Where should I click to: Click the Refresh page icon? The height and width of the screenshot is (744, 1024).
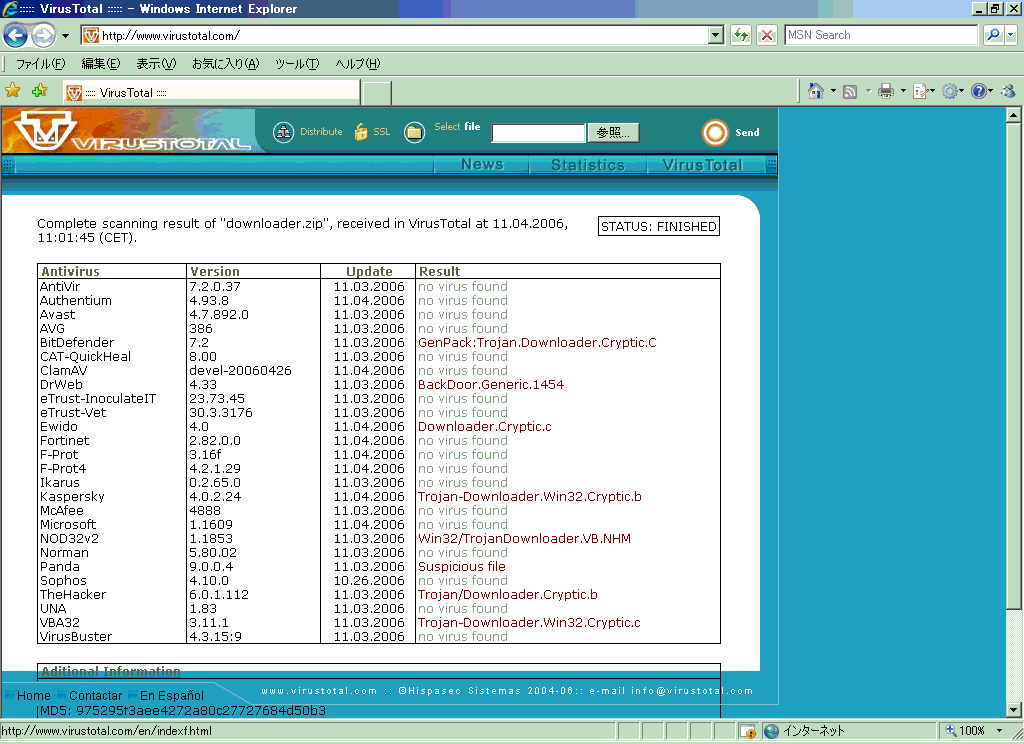(x=741, y=35)
